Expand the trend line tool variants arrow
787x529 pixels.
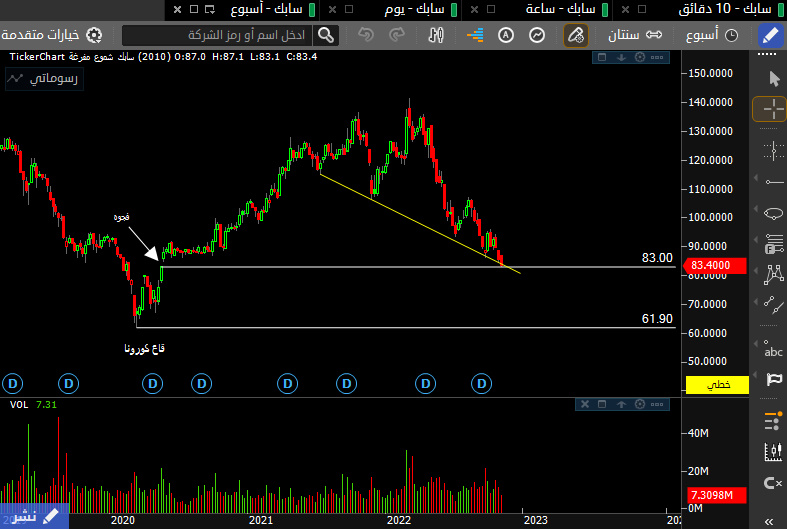[756, 302]
